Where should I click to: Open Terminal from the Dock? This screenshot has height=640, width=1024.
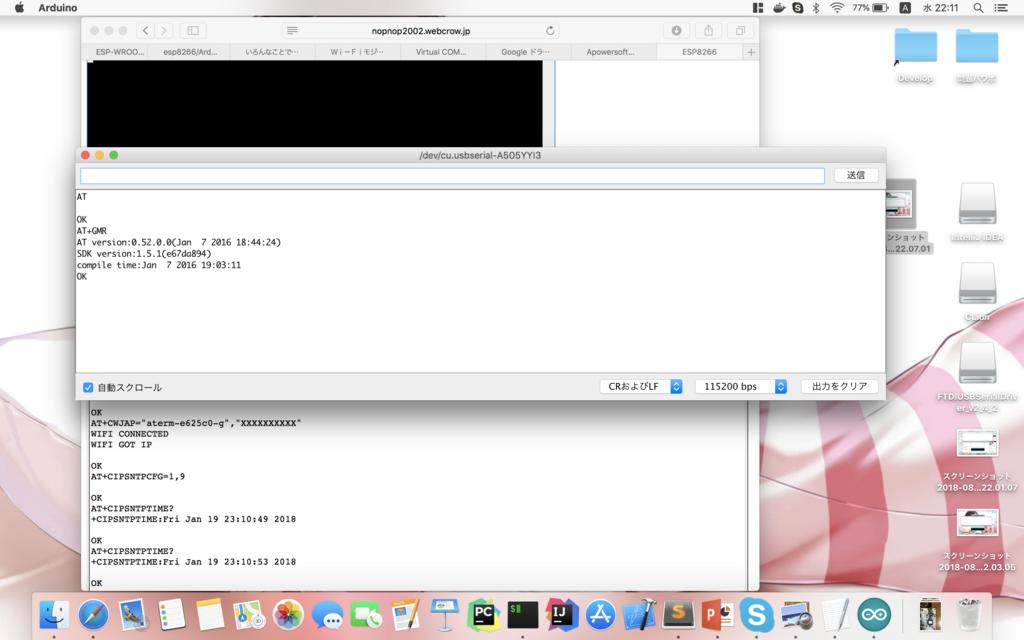(522, 615)
